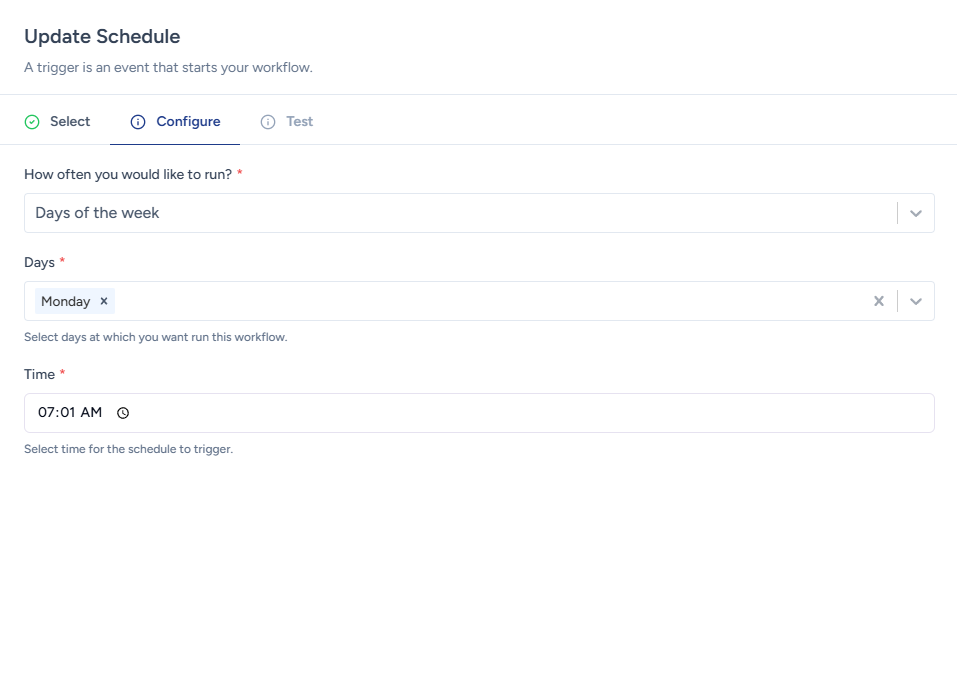Viewport: 957px width, 673px height.
Task: Expand the Days dropdown chevron
Action: [915, 301]
